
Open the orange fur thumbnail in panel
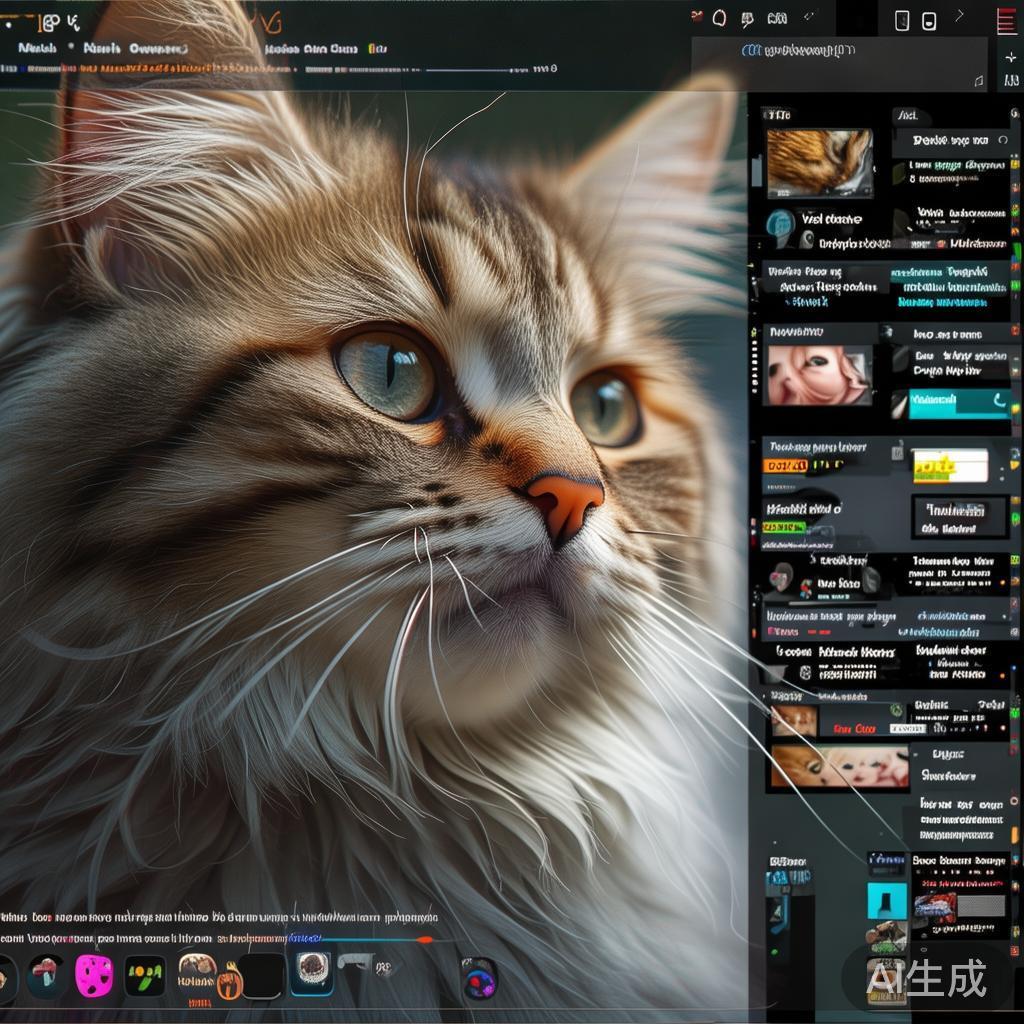[x=819, y=161]
